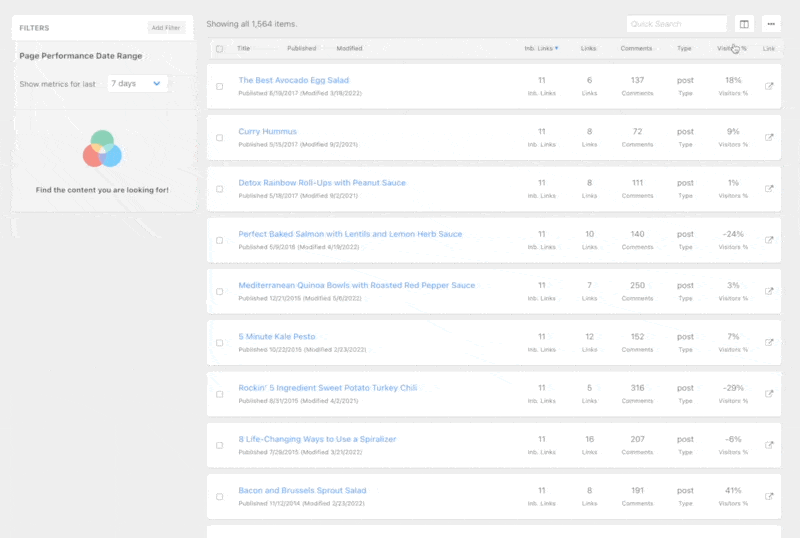This screenshot has height=538, width=800.
Task: Sort by Modified column header
Action: tap(349, 48)
